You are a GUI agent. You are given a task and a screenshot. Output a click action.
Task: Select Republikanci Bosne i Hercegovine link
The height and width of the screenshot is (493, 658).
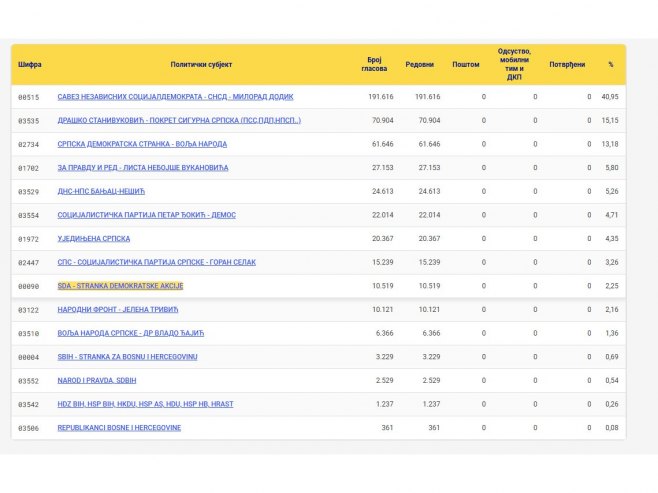[119, 428]
